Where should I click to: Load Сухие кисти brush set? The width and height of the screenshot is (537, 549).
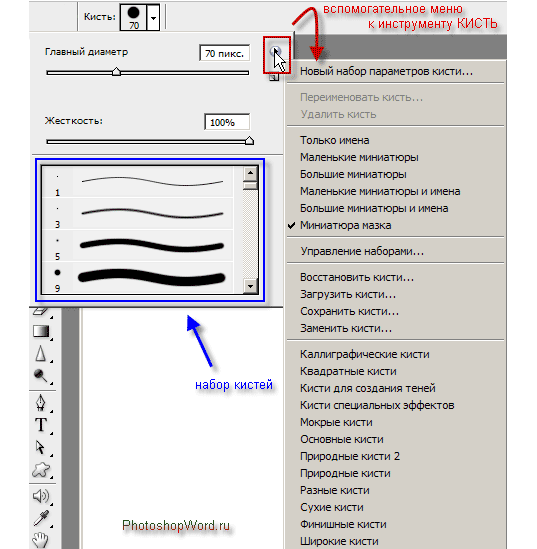pos(396,507)
